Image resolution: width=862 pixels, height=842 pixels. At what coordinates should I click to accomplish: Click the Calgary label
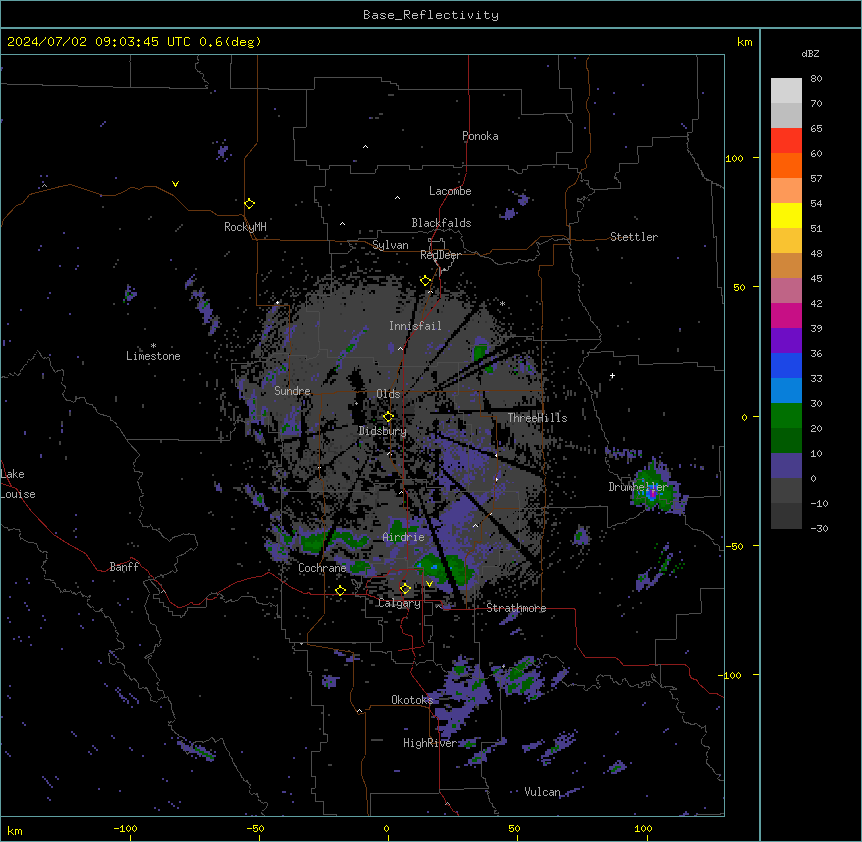tap(399, 603)
